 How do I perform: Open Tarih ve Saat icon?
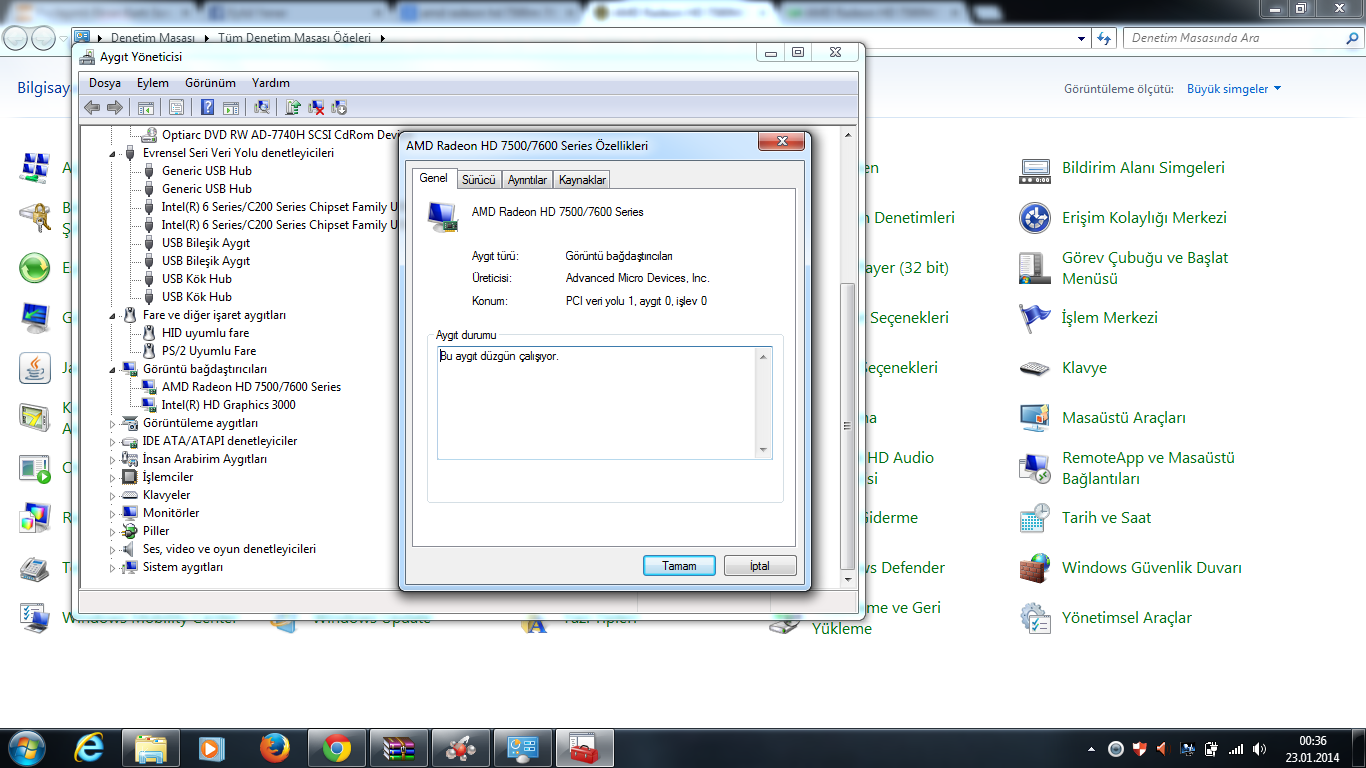click(1035, 518)
